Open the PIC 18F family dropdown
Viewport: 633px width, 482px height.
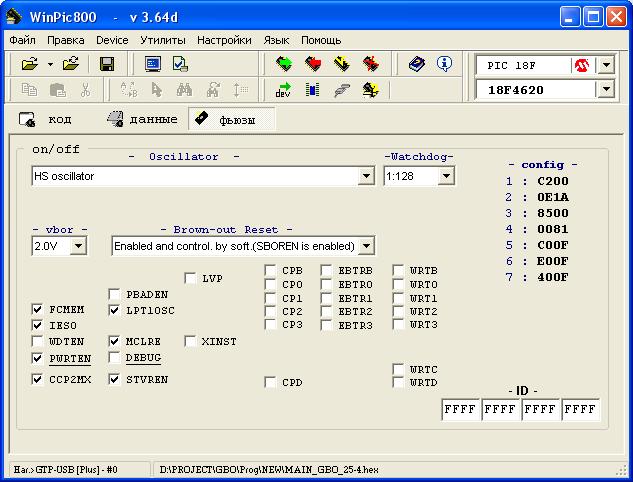point(606,65)
